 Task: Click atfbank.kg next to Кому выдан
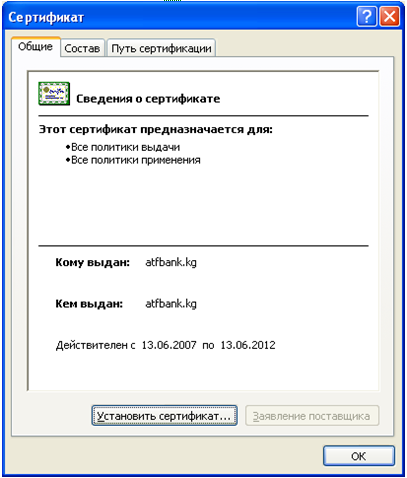[x=171, y=262]
